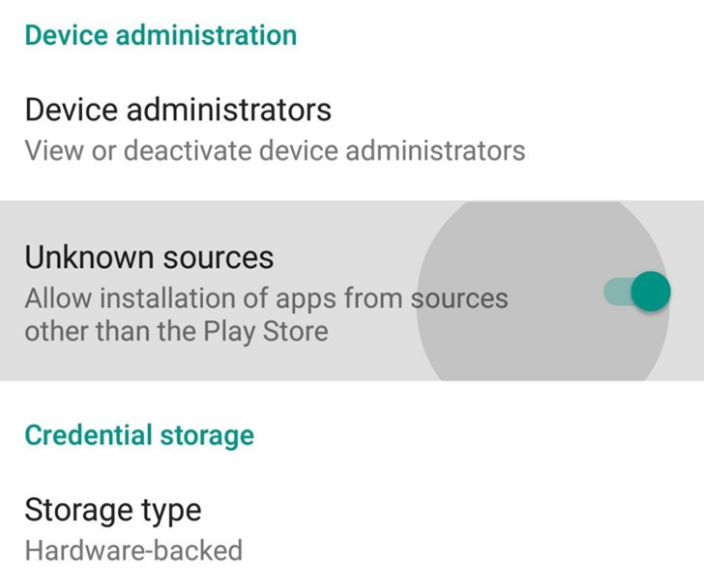The image size is (704, 586).
Task: Tap "Allow installation of apps from sources" line
Action: pos(266,298)
